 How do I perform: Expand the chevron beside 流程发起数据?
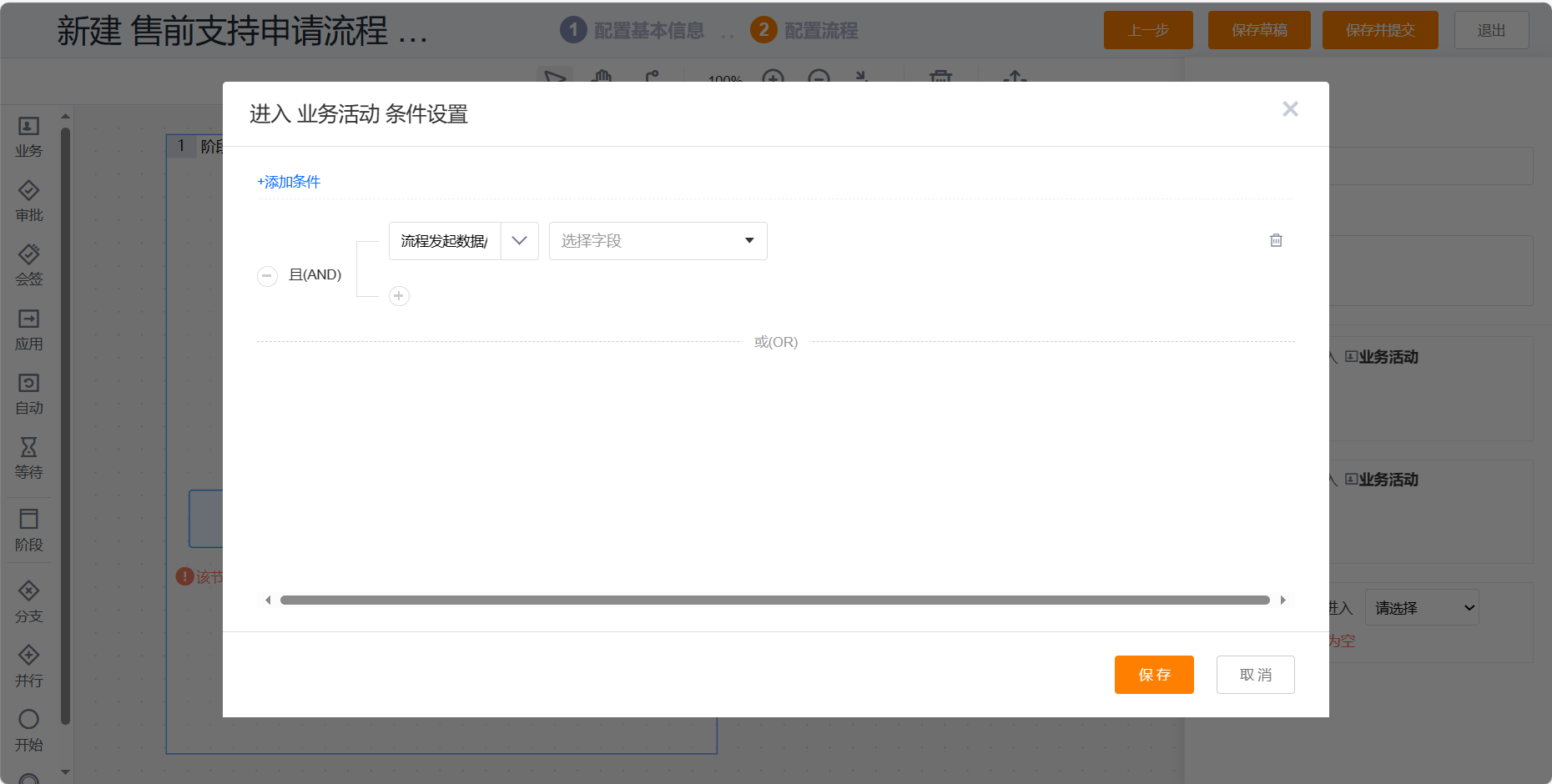click(x=520, y=241)
